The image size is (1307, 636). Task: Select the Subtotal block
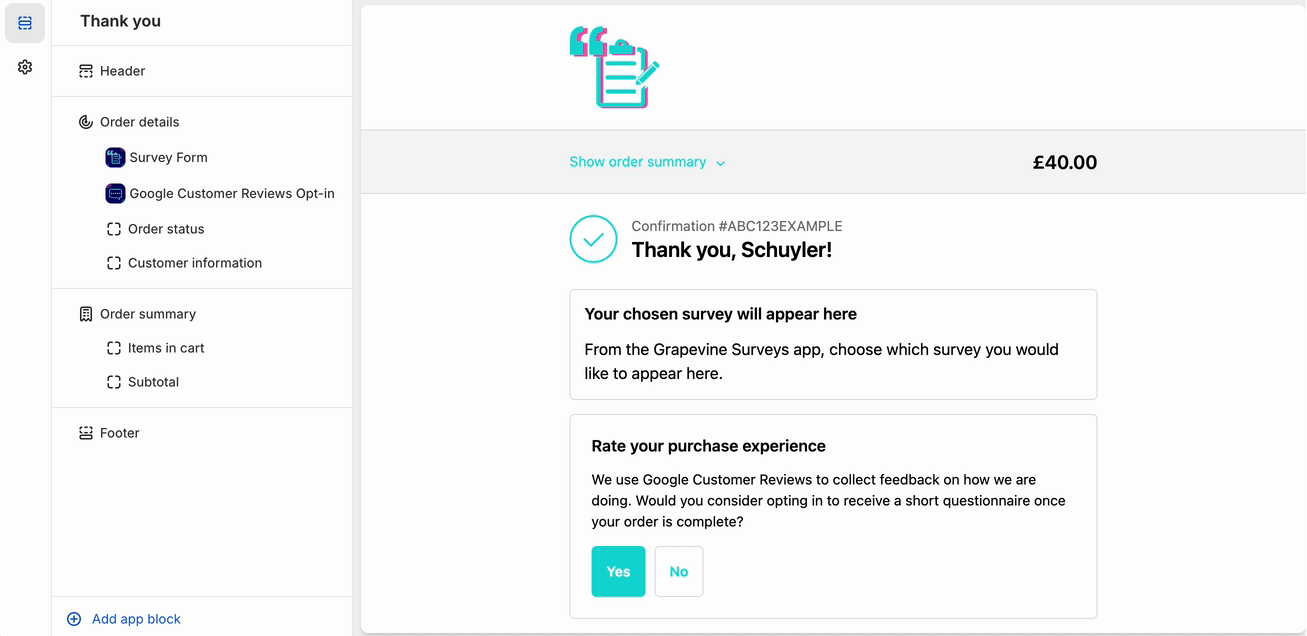[x=153, y=382]
